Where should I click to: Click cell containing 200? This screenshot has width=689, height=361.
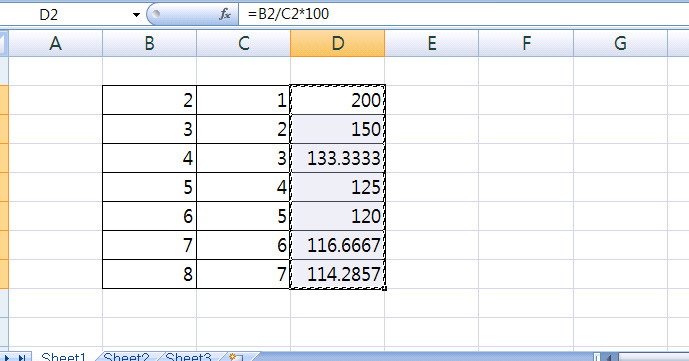(337, 100)
